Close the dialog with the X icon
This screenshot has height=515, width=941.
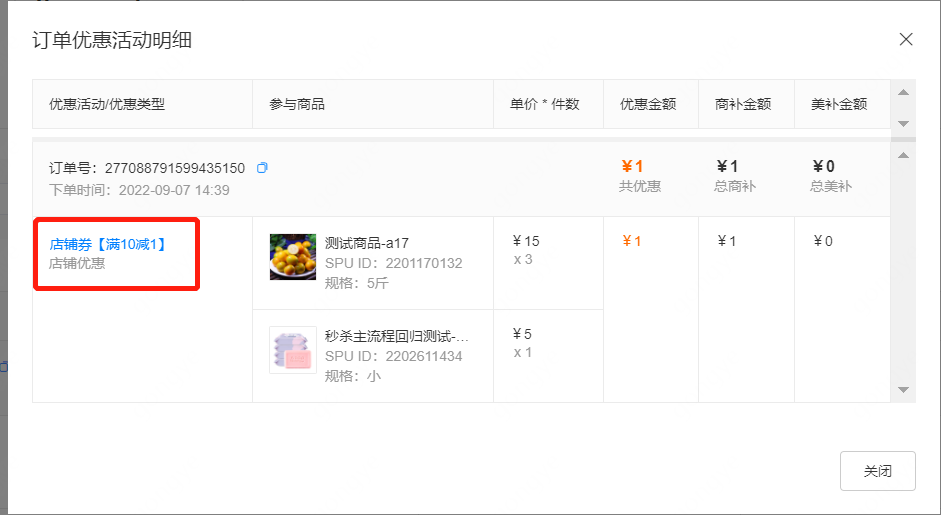point(906,40)
